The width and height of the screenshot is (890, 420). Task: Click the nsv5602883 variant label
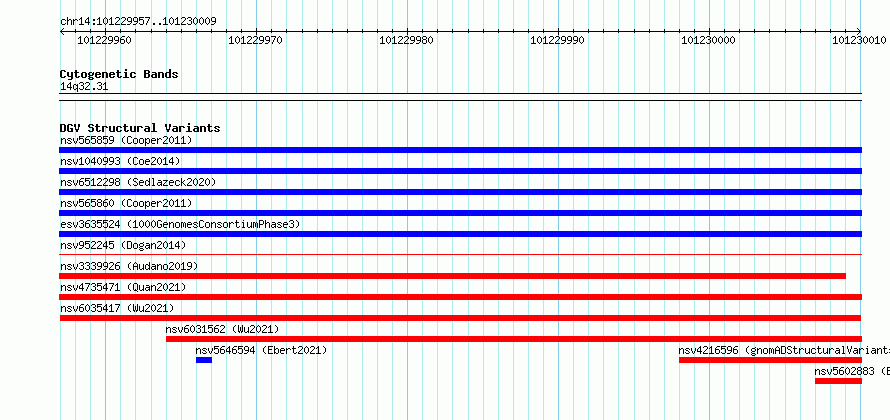tap(852, 371)
